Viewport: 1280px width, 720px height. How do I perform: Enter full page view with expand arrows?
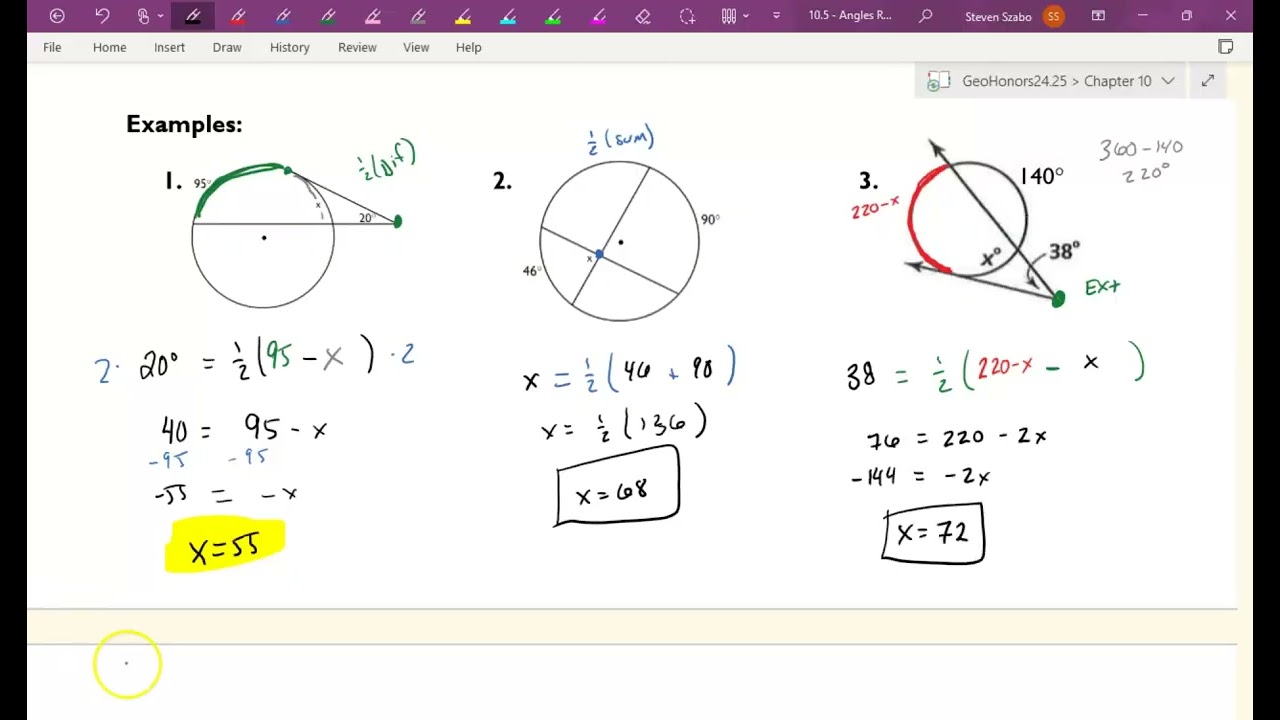point(1208,81)
